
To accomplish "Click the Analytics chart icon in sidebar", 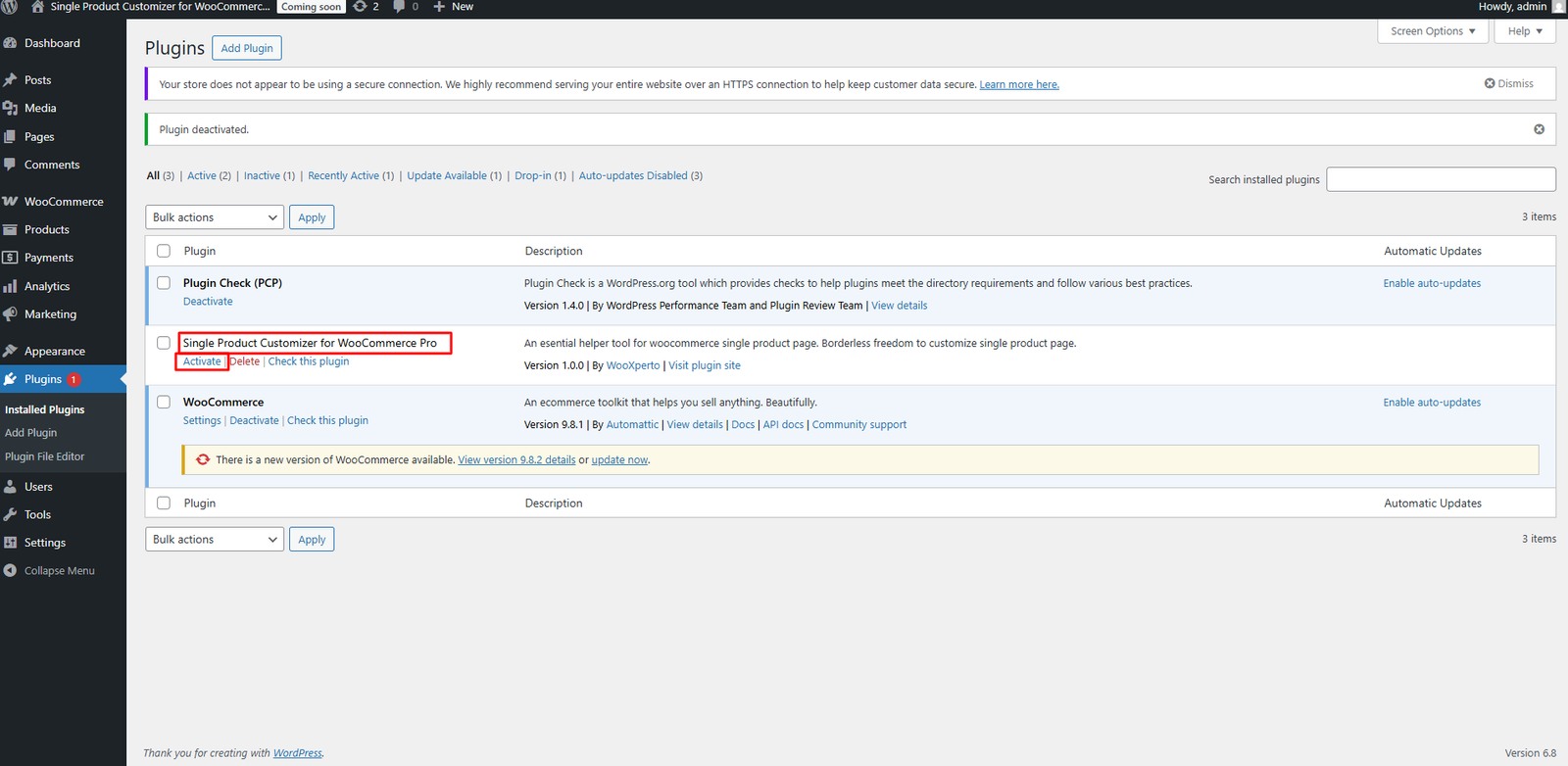I will [x=11, y=287].
